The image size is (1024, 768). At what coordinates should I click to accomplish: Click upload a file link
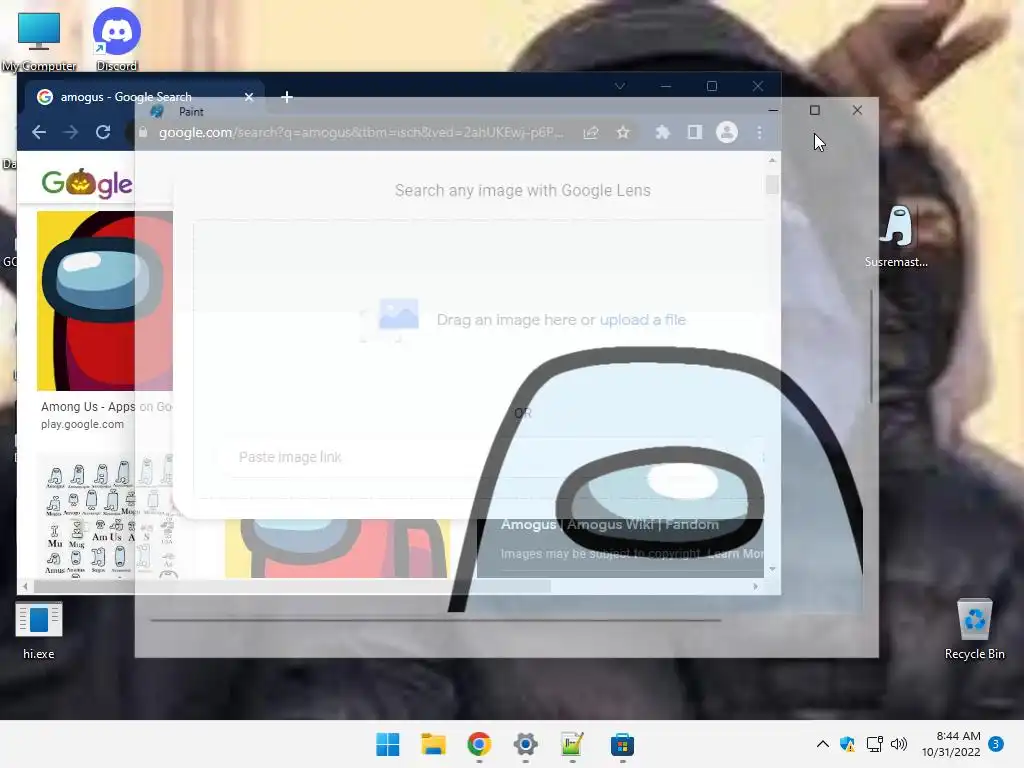click(x=643, y=320)
